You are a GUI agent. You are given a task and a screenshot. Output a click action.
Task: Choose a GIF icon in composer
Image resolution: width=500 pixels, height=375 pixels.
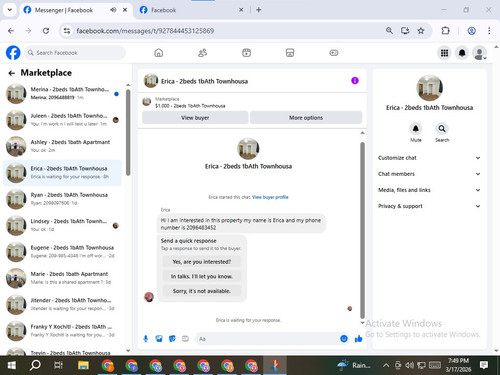pos(185,339)
